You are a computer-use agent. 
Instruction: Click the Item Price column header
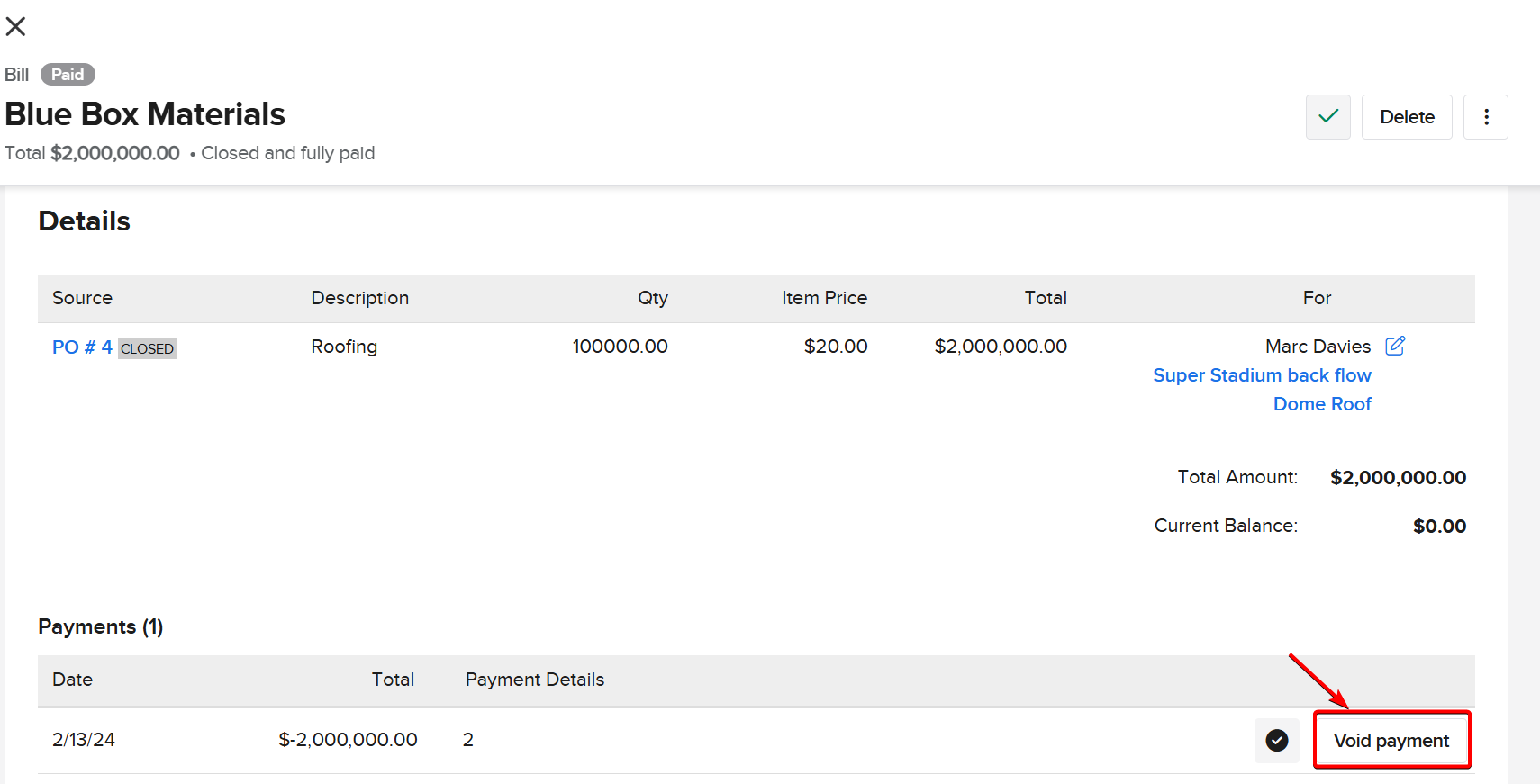click(x=823, y=298)
